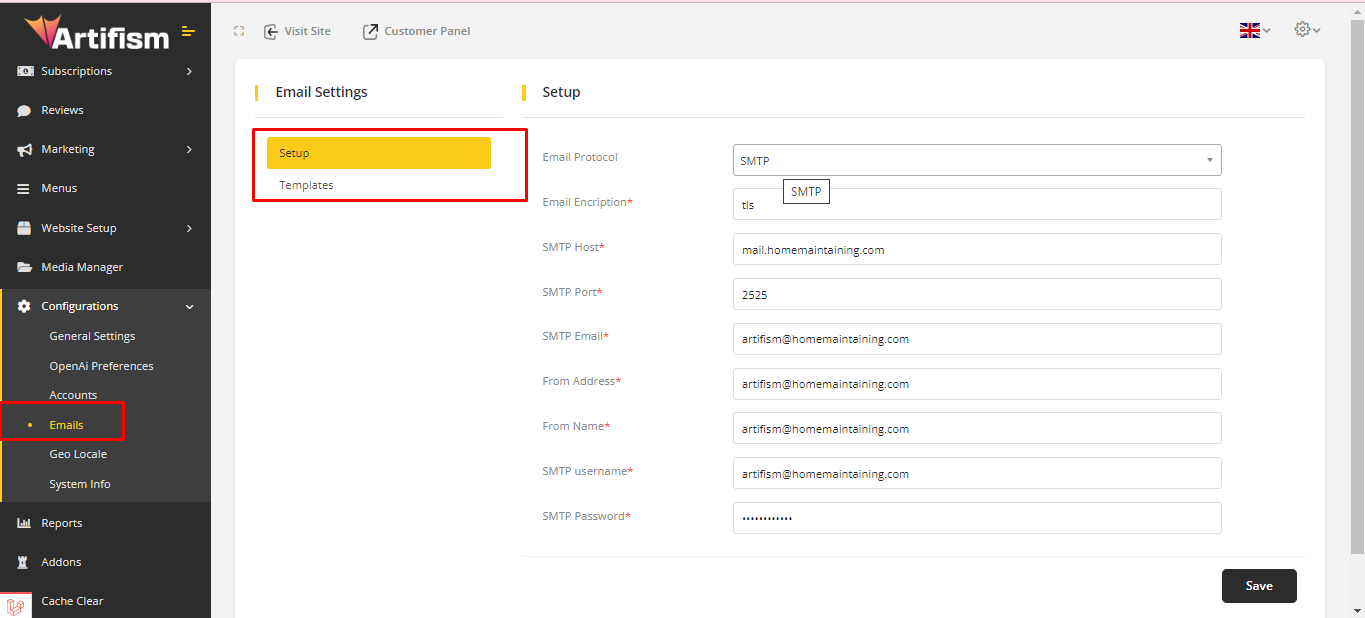Click the Laravel debug icon bottom-left

pyautogui.click(x=15, y=605)
